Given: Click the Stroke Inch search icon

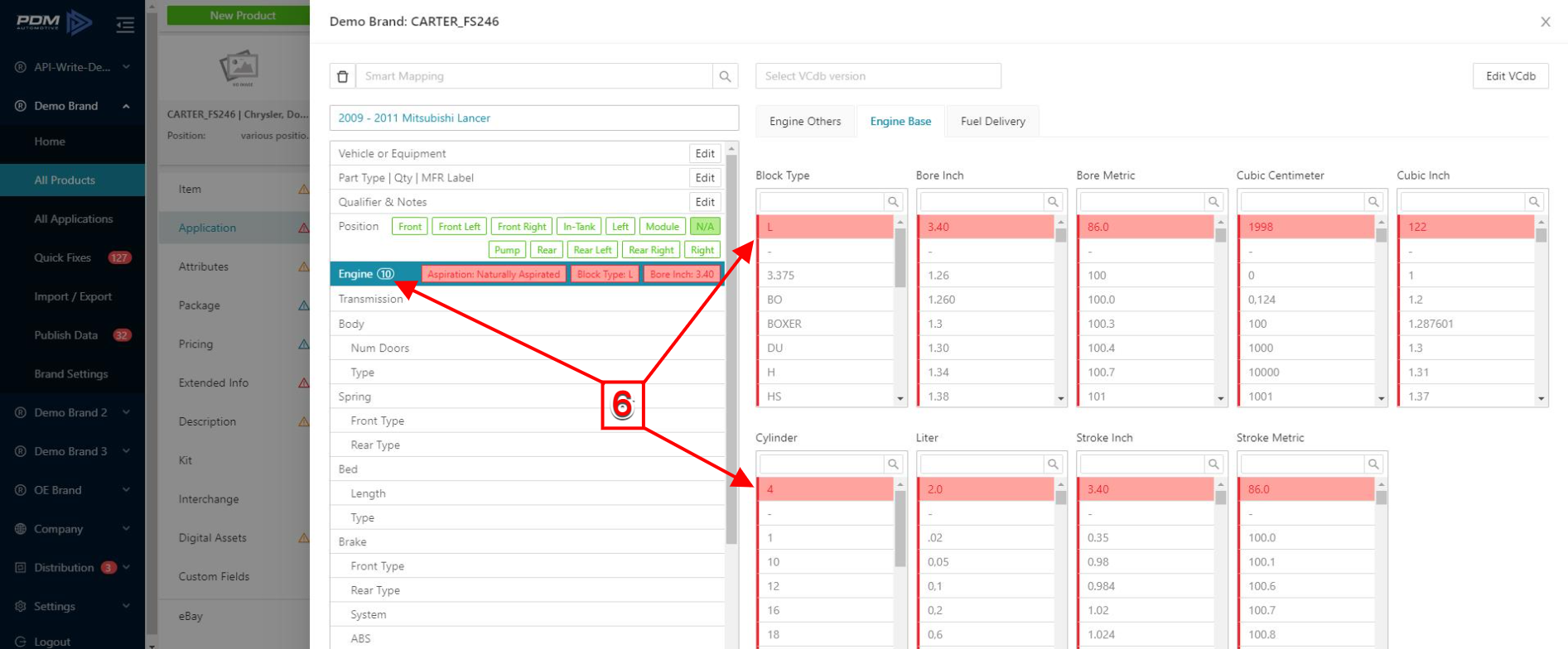Looking at the screenshot, I should (1213, 464).
